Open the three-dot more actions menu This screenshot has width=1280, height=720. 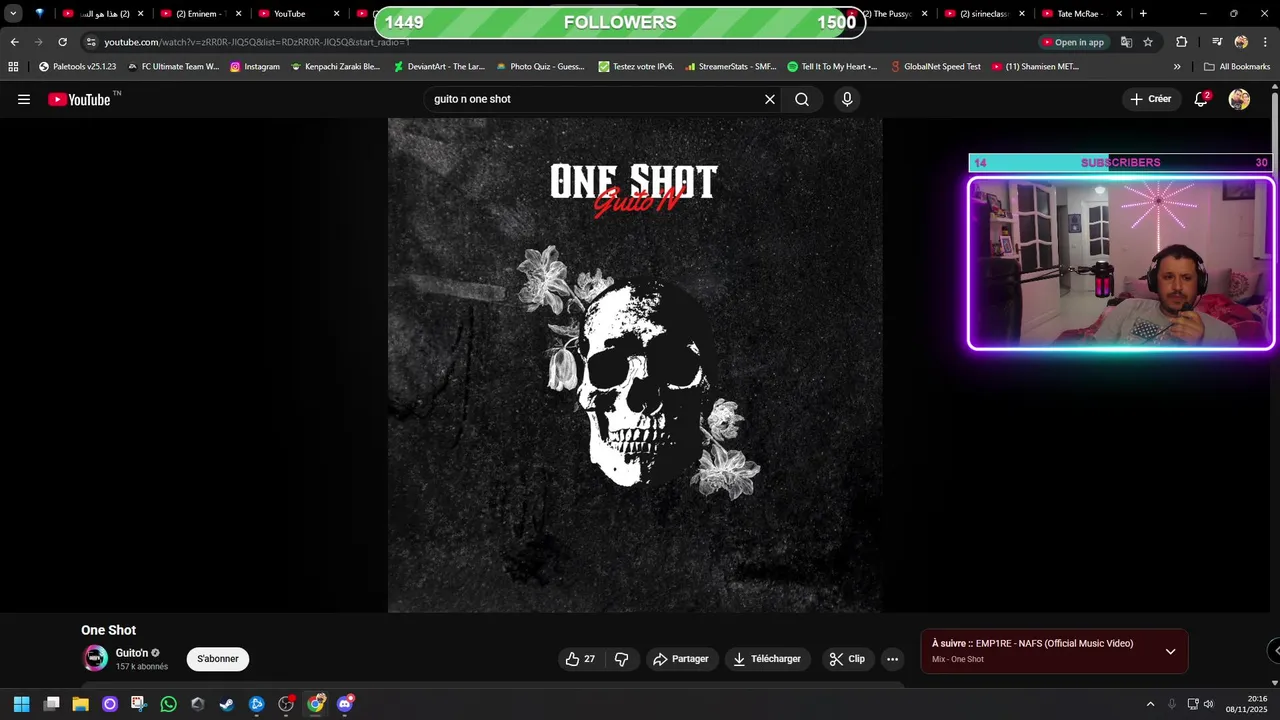[892, 659]
